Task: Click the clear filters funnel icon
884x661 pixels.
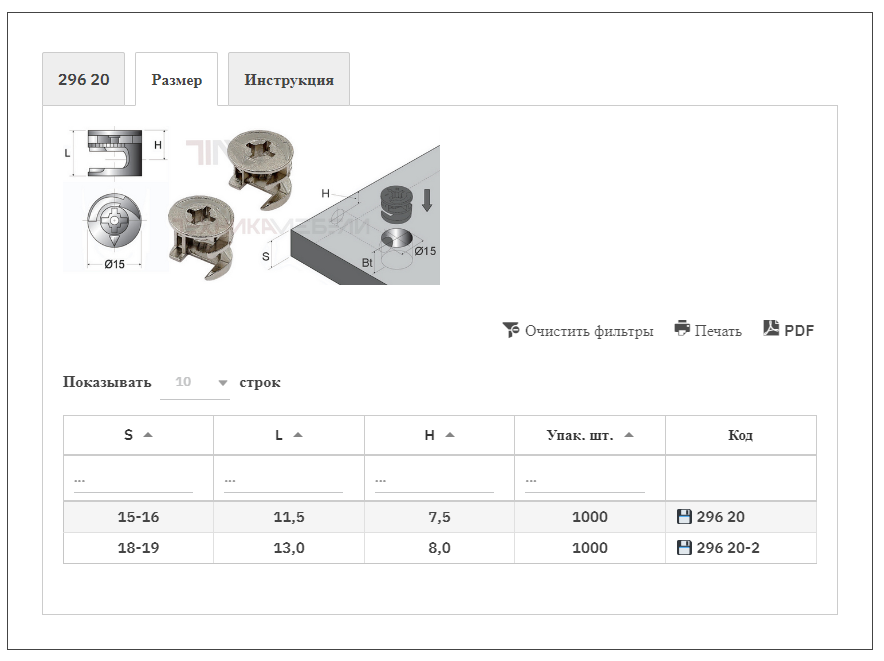Action: tap(511, 329)
